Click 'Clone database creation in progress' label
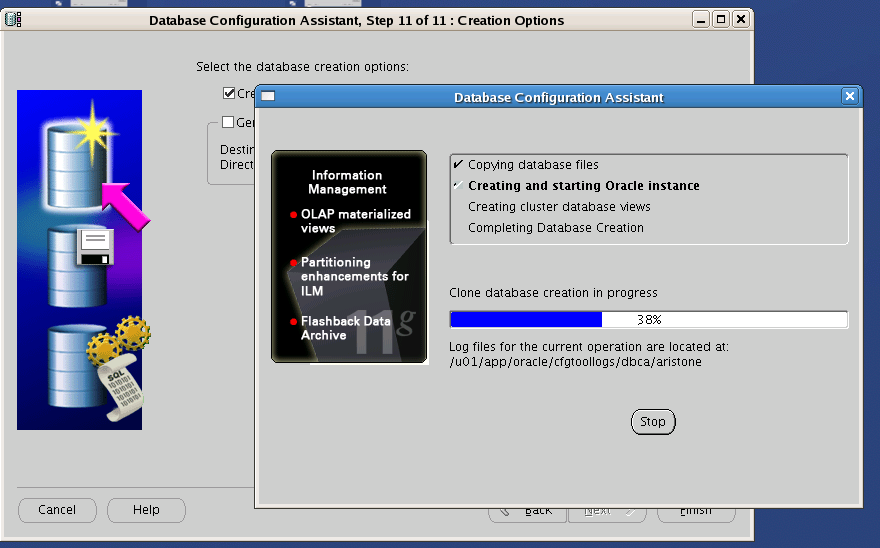The width and height of the screenshot is (880, 548). pyautogui.click(x=553, y=293)
